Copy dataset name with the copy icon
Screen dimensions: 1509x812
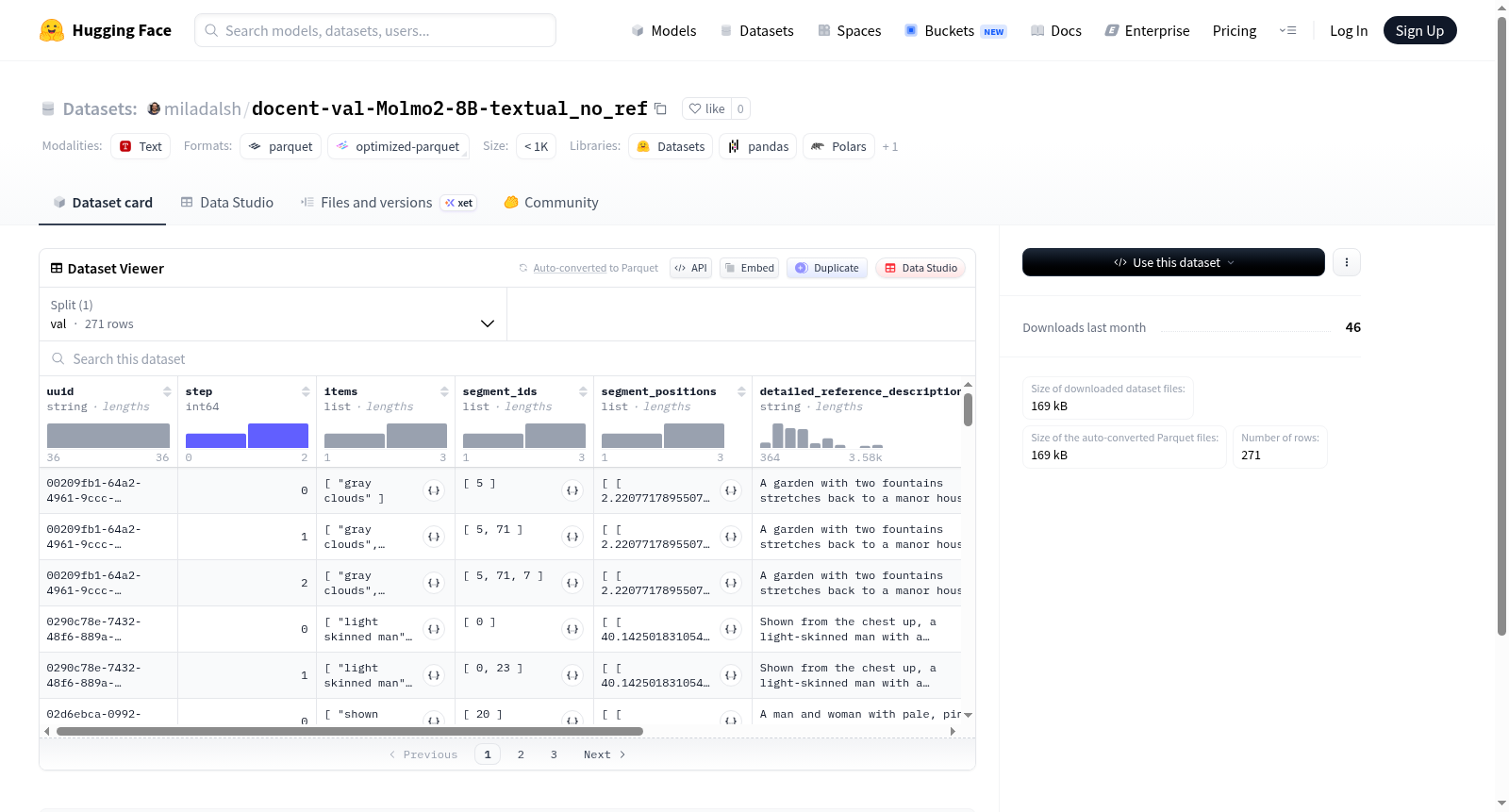[660, 108]
